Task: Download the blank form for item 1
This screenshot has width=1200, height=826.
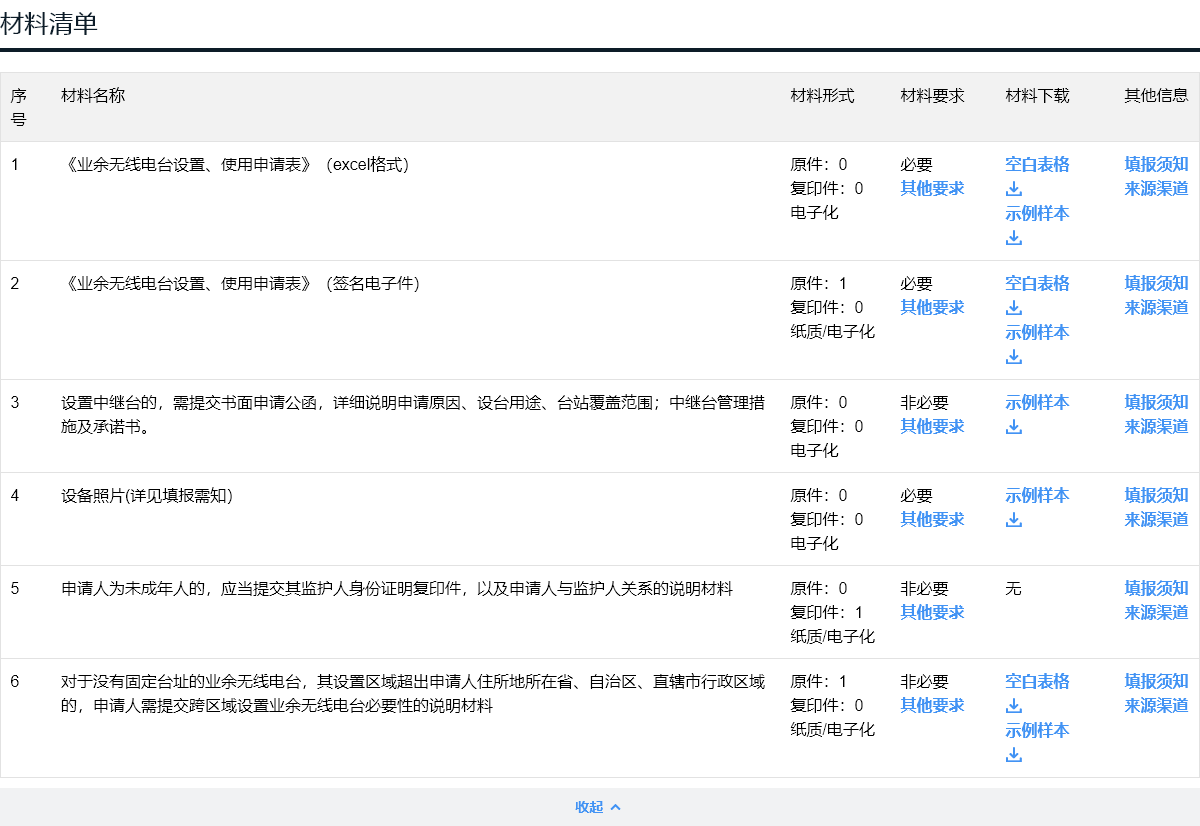Action: point(1036,164)
